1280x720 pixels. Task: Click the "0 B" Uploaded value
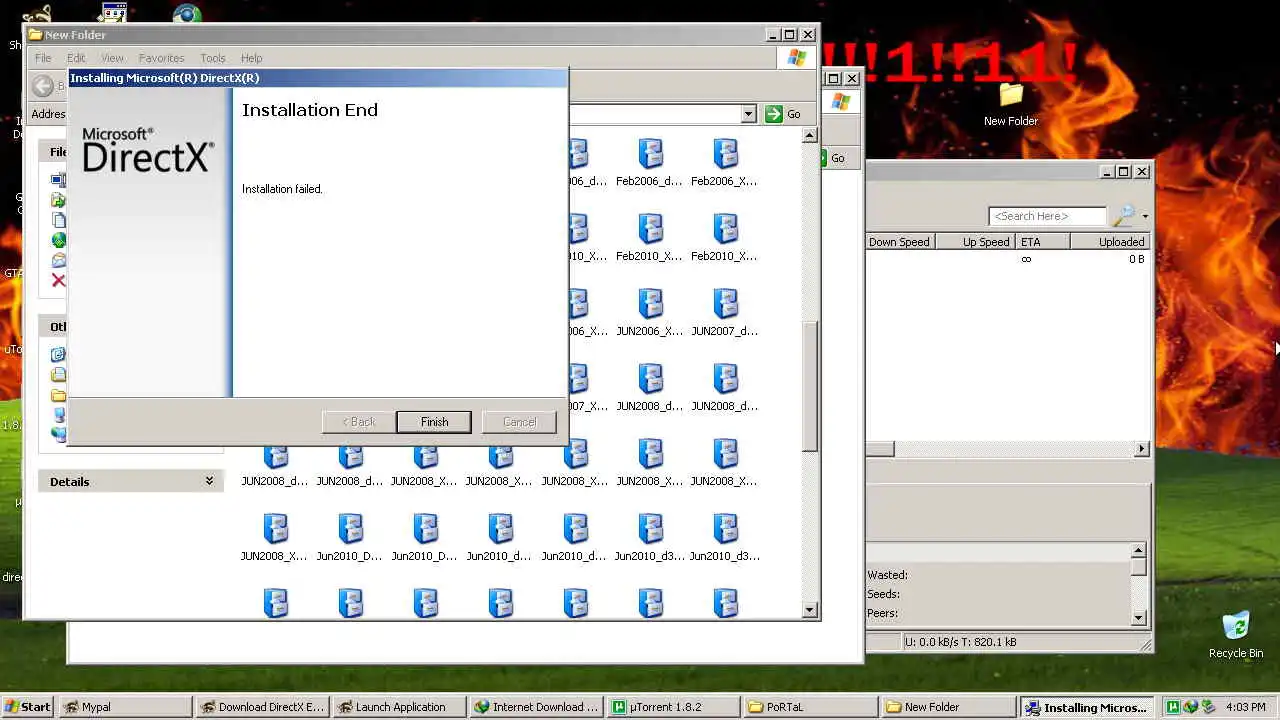1136,259
